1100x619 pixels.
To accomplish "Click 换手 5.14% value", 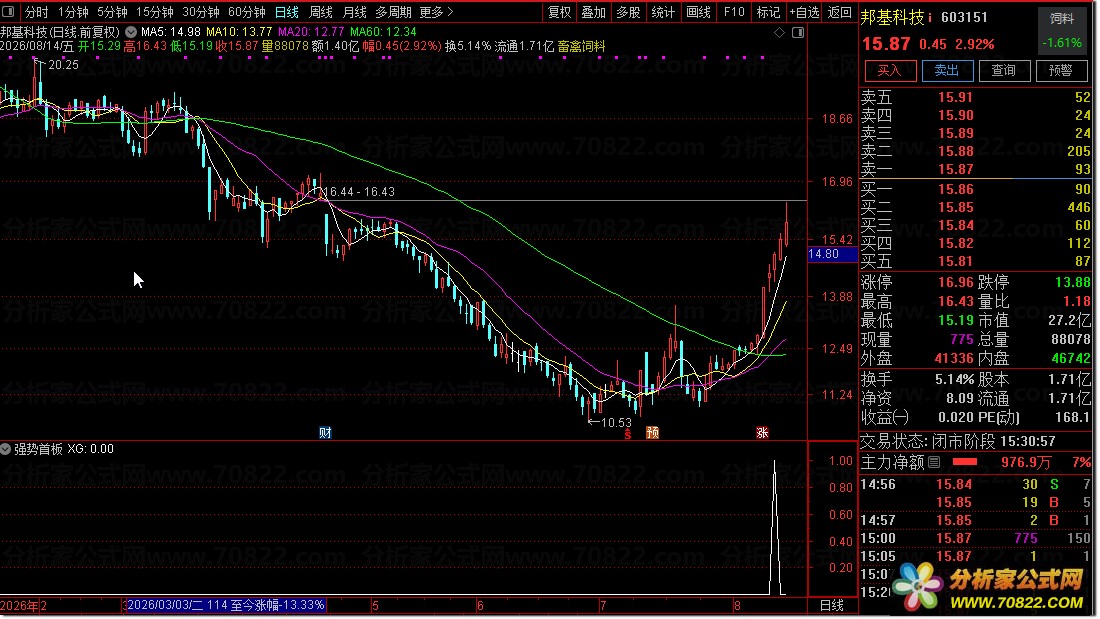I will coord(954,380).
